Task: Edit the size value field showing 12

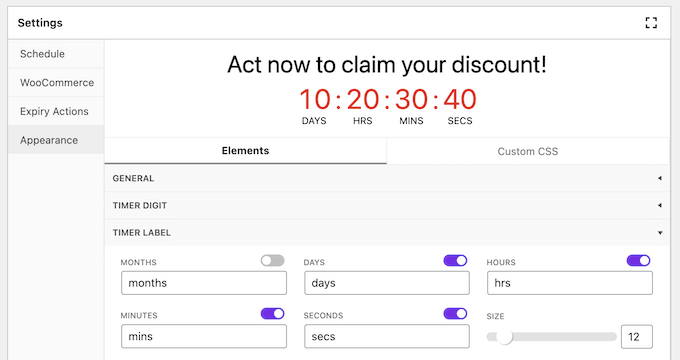Action: [637, 337]
